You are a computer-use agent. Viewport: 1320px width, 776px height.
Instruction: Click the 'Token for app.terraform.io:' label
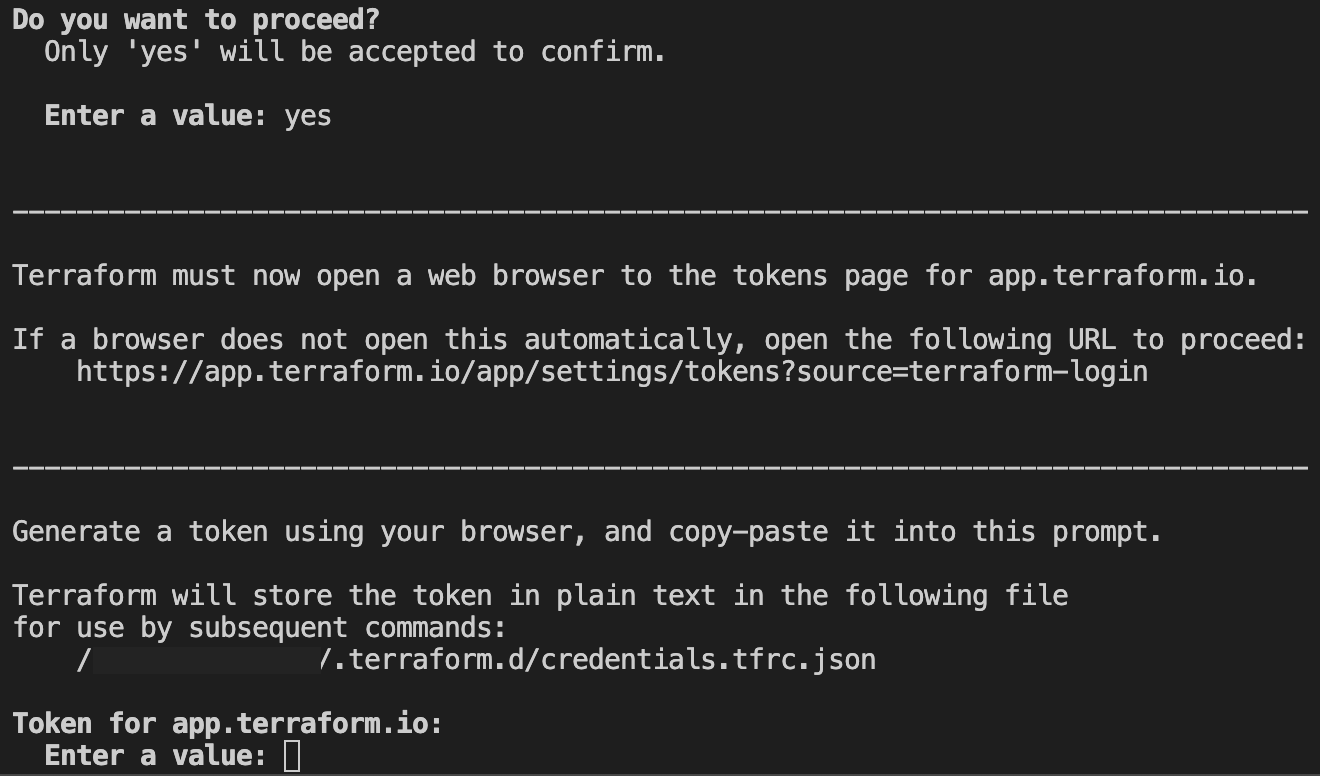227,724
